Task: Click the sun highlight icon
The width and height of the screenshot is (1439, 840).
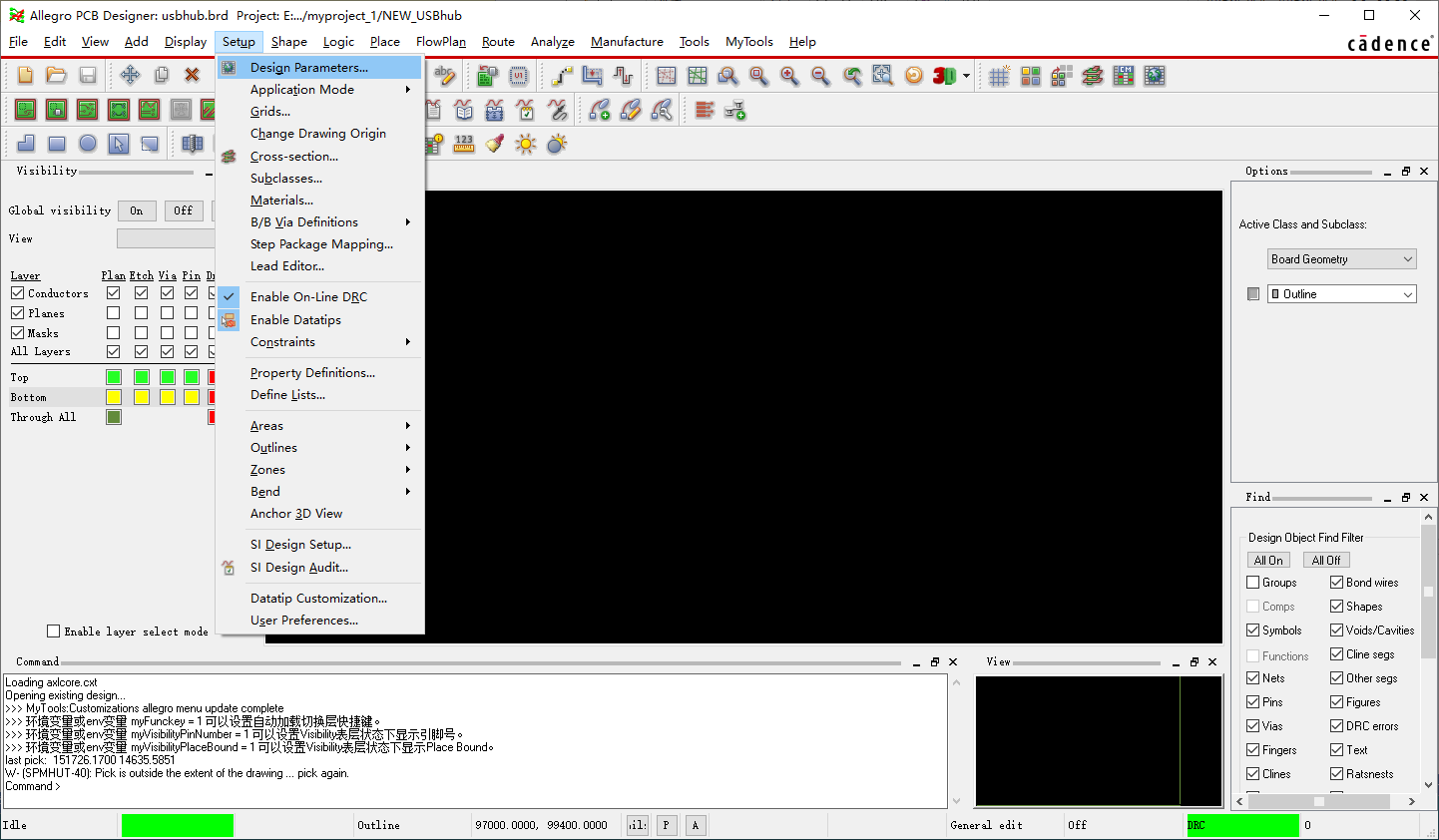Action: tap(526, 144)
